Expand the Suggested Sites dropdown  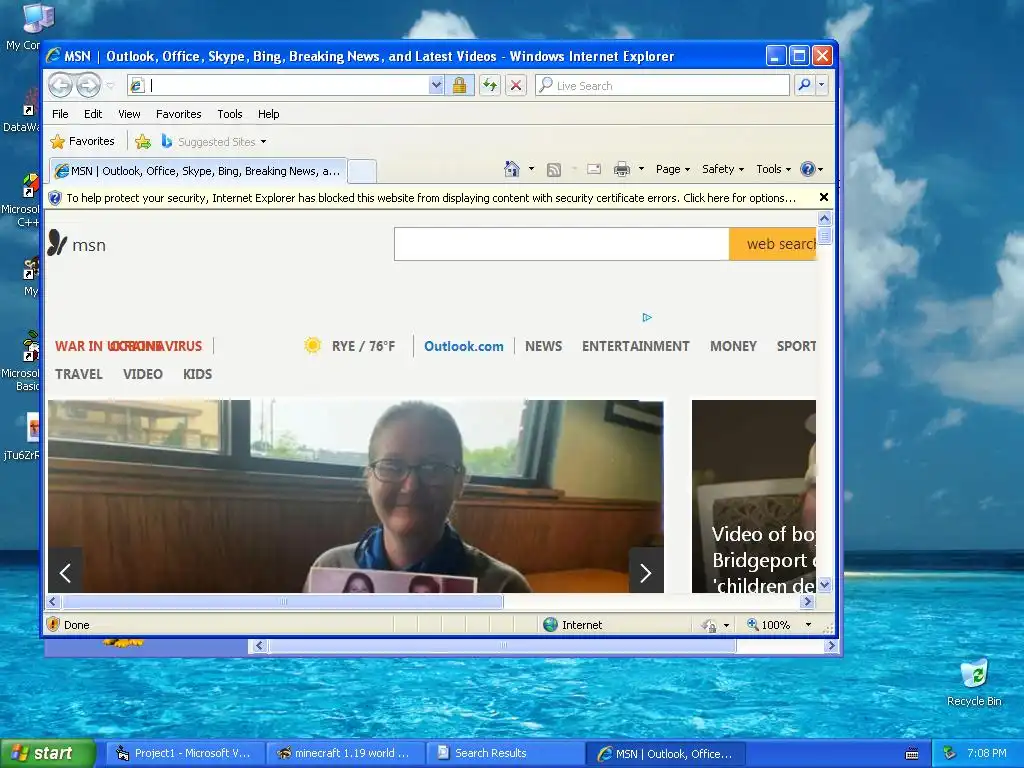coord(263,142)
